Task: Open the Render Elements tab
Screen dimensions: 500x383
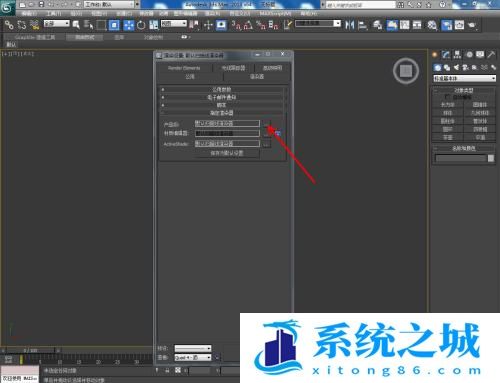Action: pyautogui.click(x=184, y=68)
